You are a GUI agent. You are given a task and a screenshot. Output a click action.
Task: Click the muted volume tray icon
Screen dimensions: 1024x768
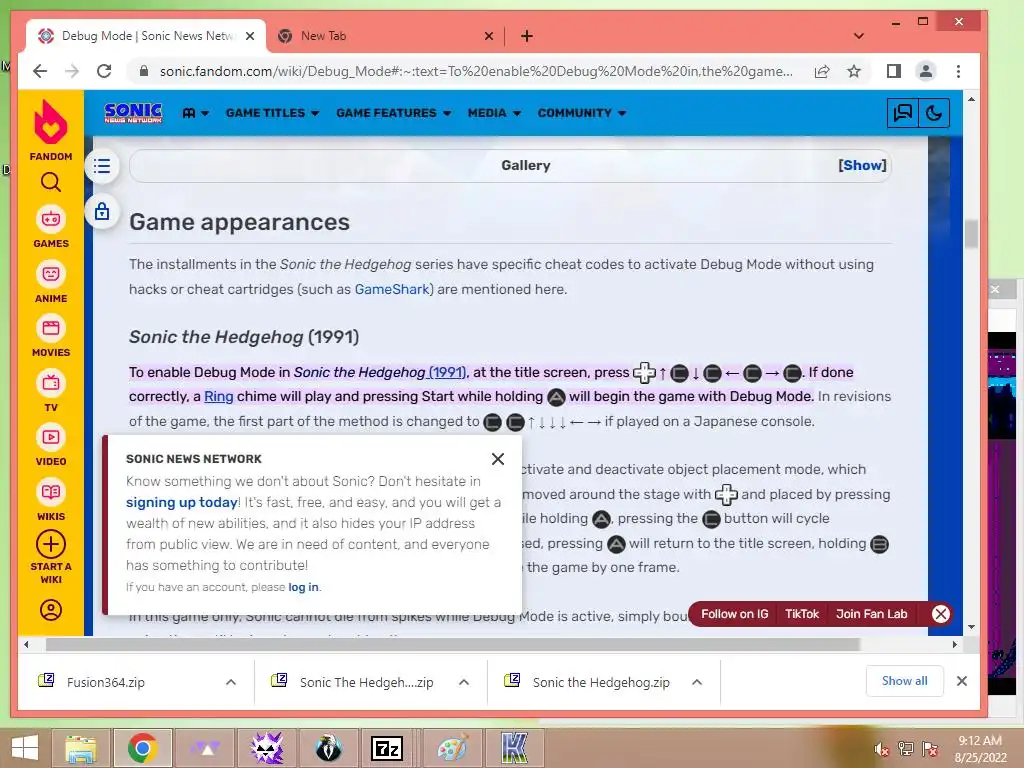pyautogui.click(x=881, y=750)
